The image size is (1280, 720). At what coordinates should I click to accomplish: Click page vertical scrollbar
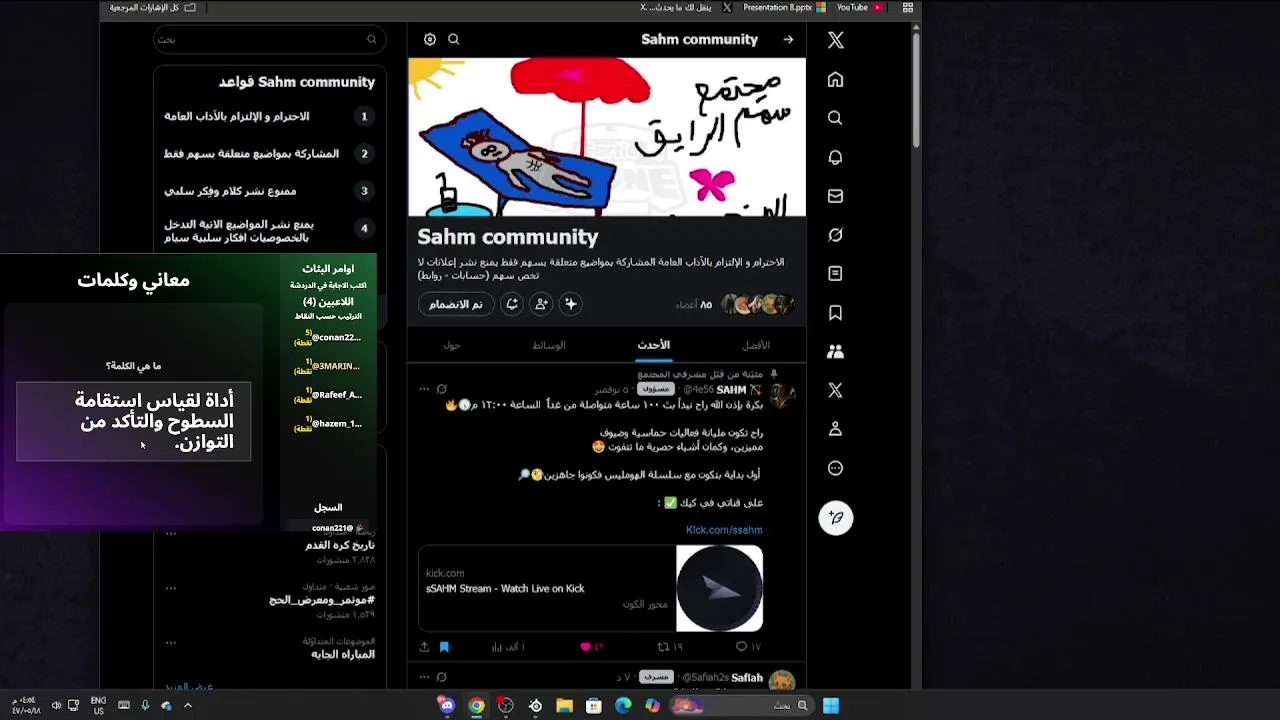[x=915, y=90]
